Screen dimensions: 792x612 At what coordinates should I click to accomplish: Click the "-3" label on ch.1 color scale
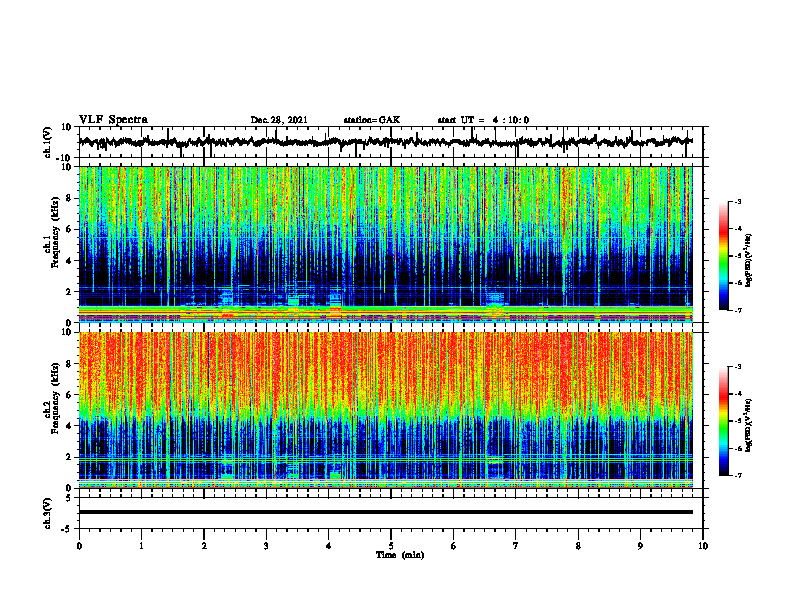(x=737, y=202)
